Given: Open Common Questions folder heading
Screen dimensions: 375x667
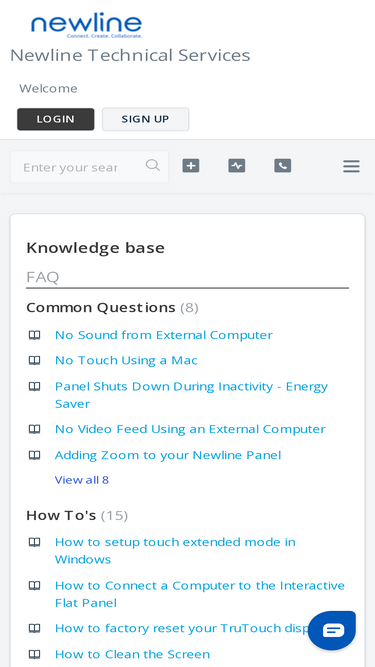Looking at the screenshot, I should [x=101, y=307].
